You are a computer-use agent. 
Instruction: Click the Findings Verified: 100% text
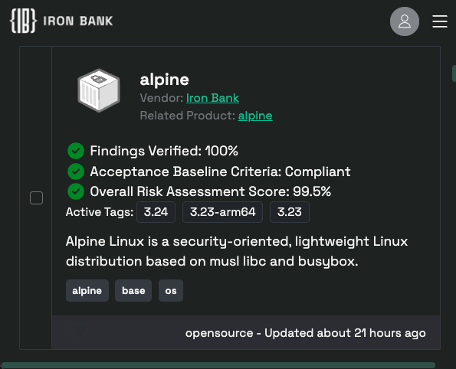(x=164, y=151)
